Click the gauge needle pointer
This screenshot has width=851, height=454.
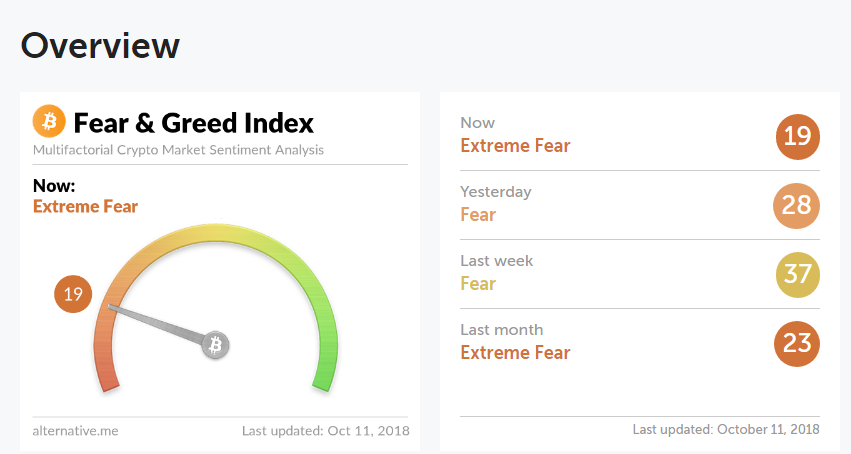[x=158, y=324]
